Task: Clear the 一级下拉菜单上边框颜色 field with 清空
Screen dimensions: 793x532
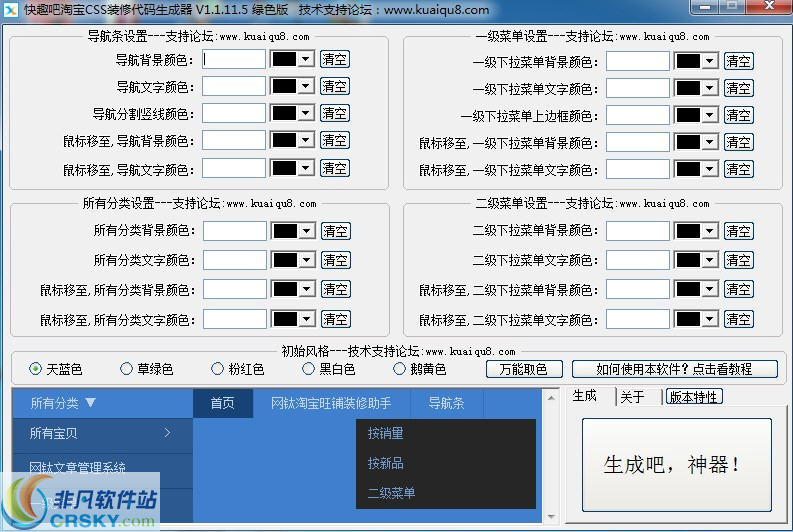Action: coord(738,115)
